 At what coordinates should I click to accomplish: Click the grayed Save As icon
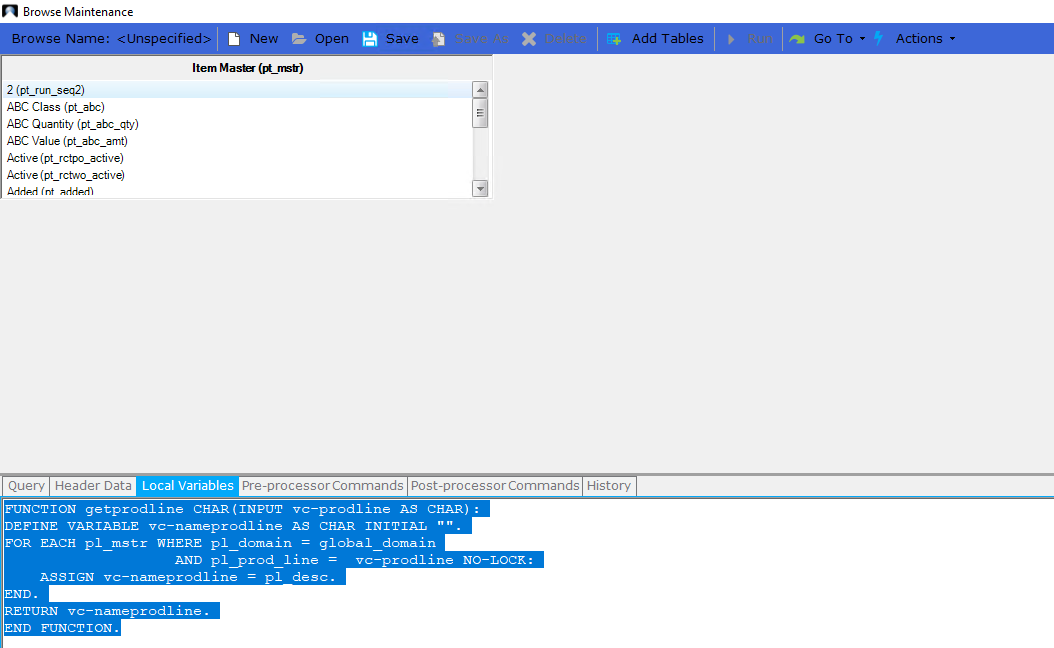(438, 38)
